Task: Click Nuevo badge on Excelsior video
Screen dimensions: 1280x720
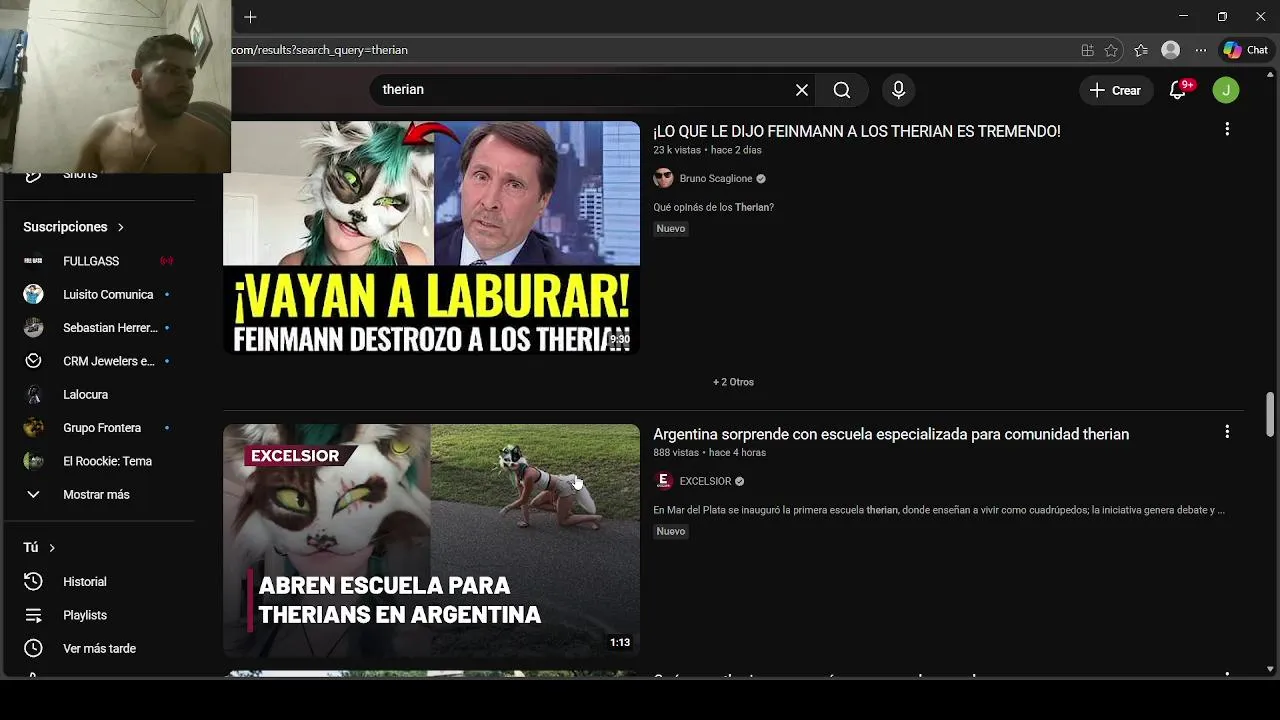Action: [x=671, y=532]
